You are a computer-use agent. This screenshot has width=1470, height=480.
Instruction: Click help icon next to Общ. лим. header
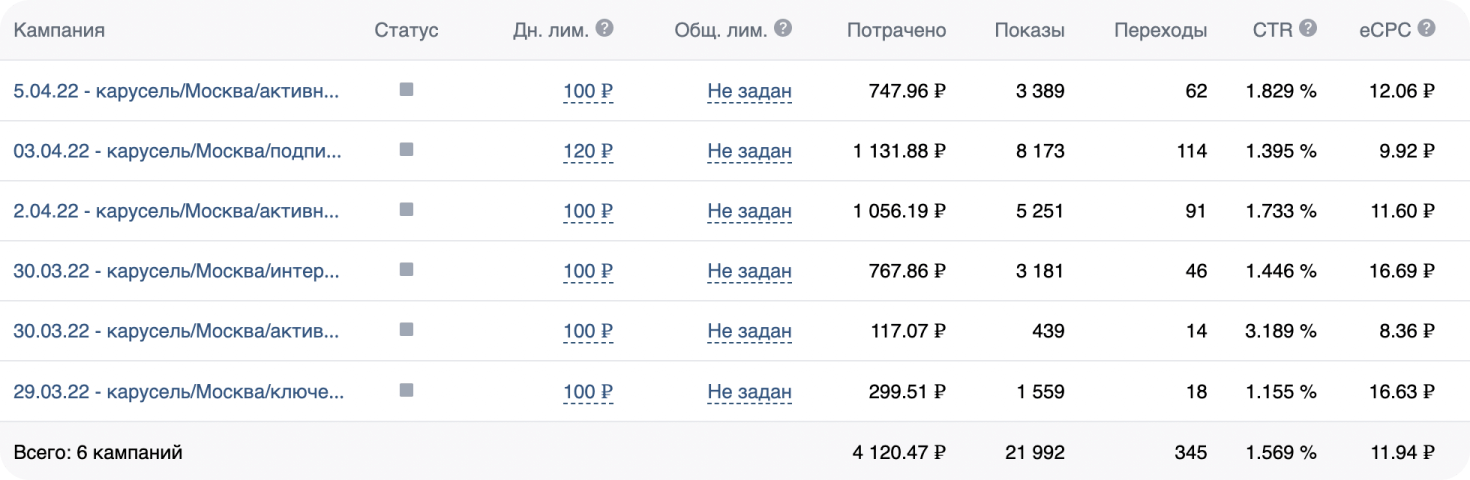coord(783,29)
